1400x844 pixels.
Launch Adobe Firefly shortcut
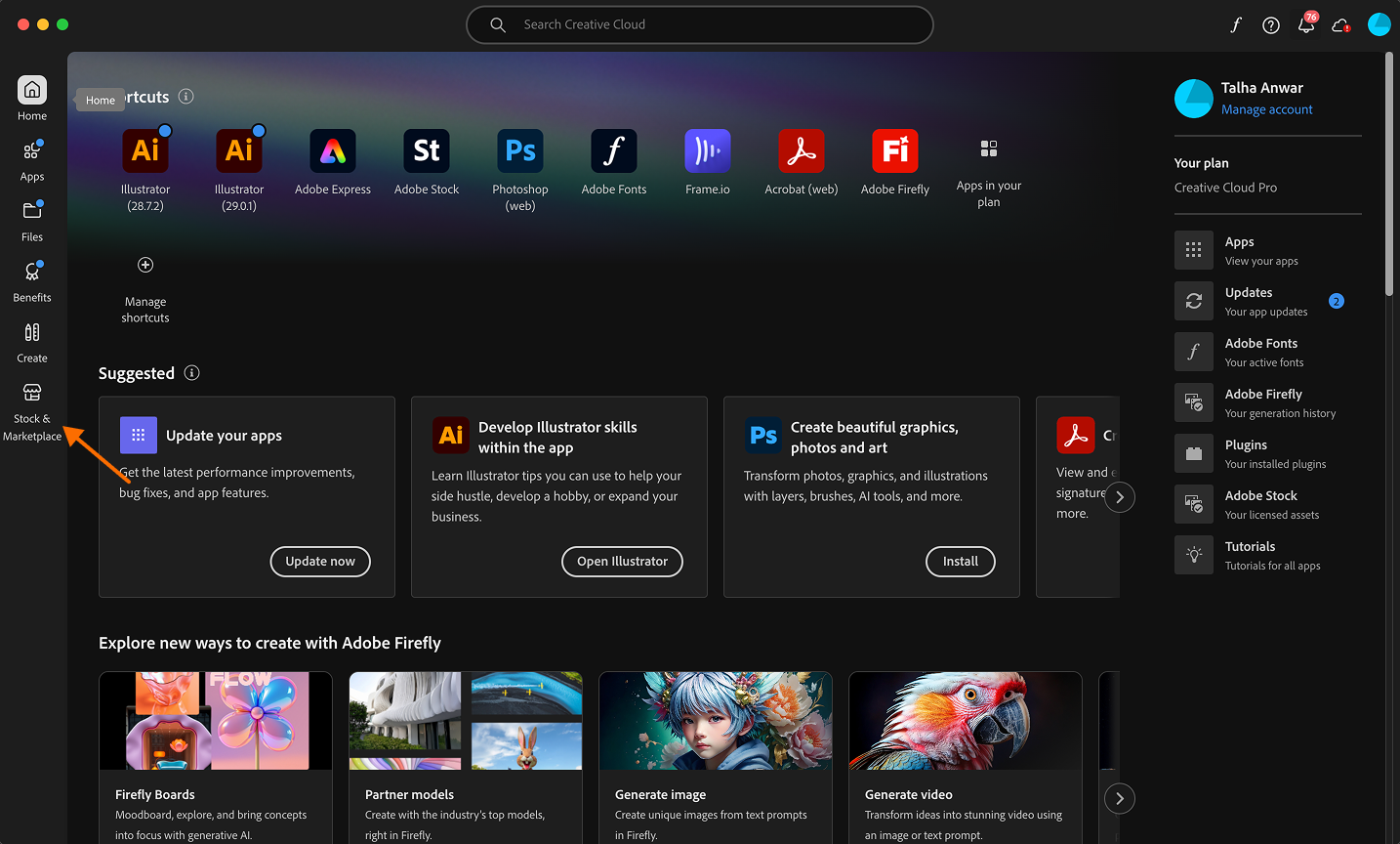point(894,151)
